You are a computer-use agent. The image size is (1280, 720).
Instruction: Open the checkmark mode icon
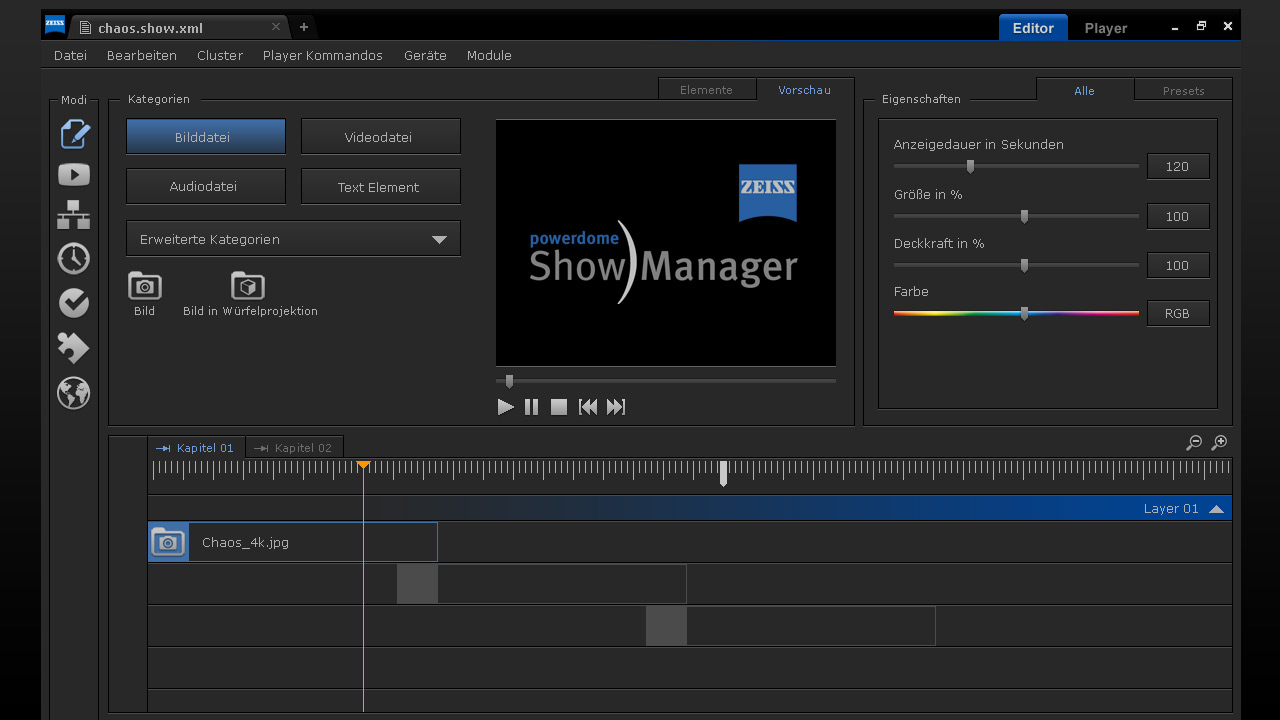pyautogui.click(x=73, y=303)
